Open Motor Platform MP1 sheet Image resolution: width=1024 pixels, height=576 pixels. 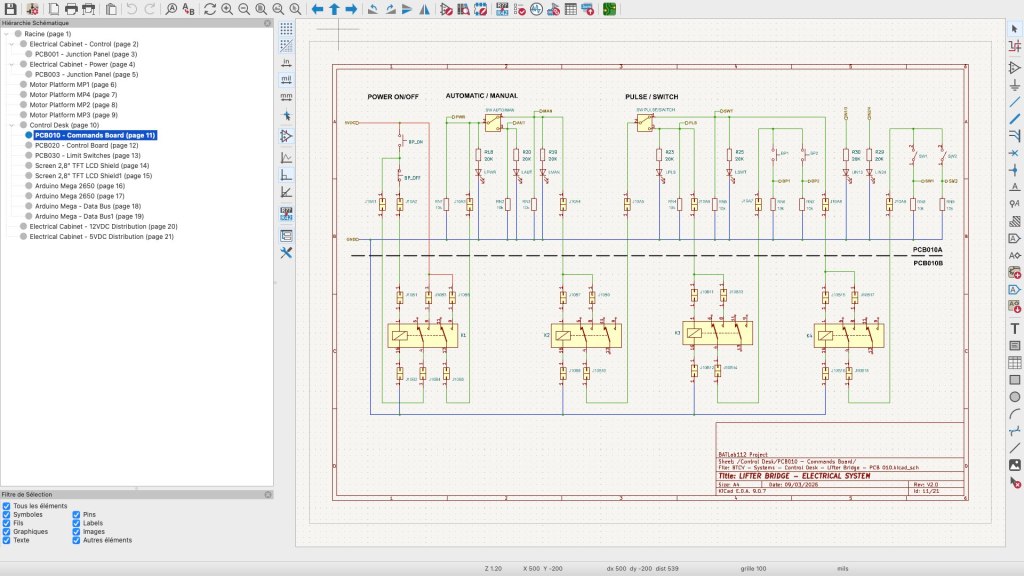[73, 85]
